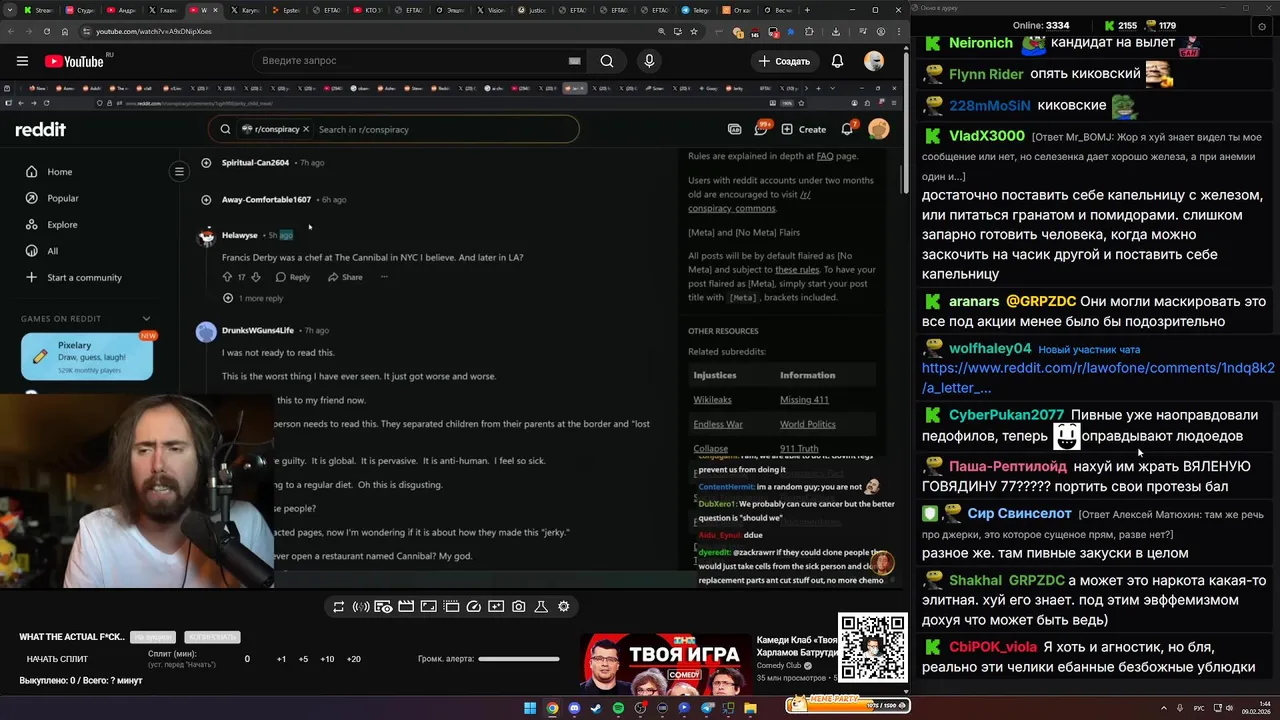Image resolution: width=1280 pixels, height=720 pixels.
Task: Downvote Helawyse's comment
Action: (x=256, y=277)
